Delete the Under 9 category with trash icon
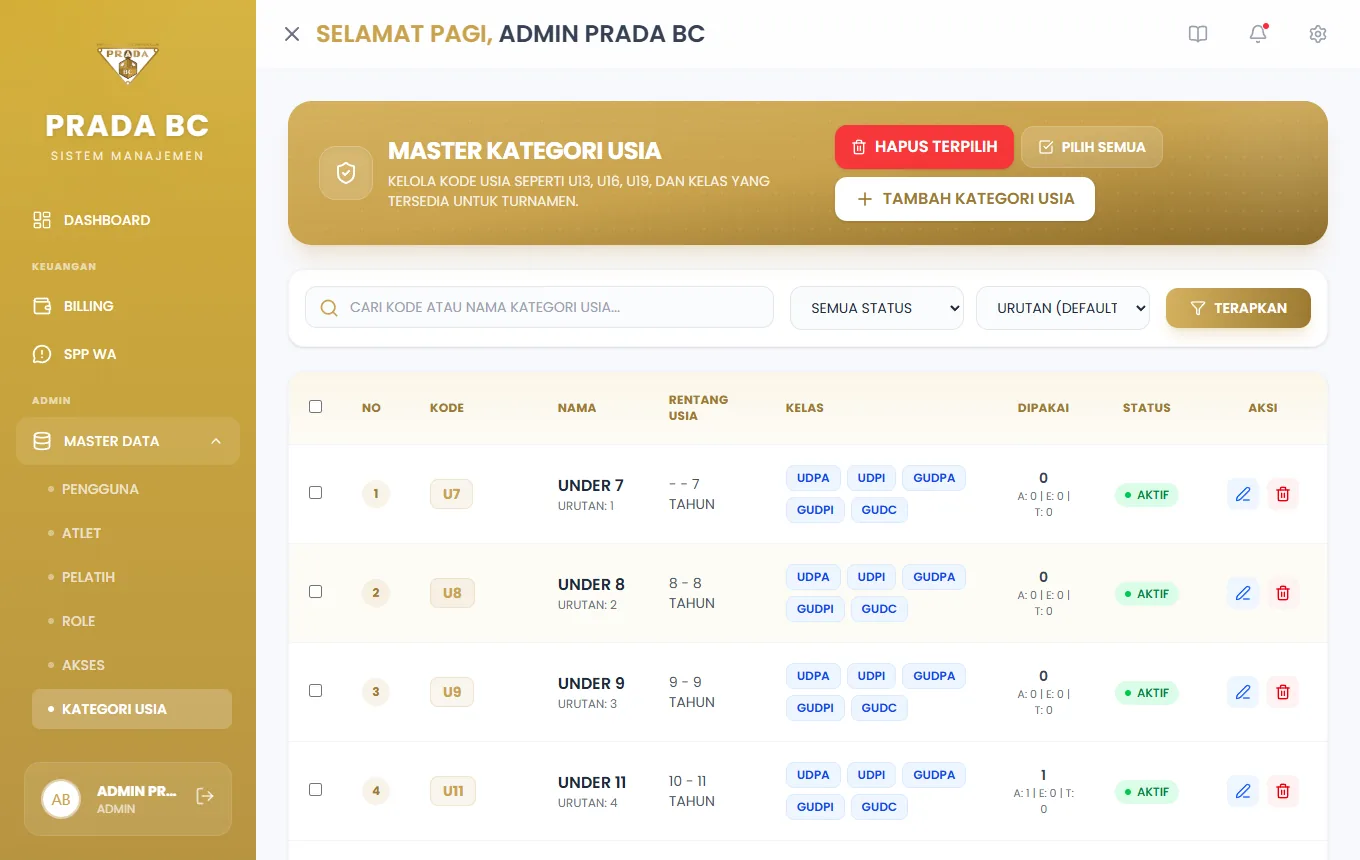Image resolution: width=1360 pixels, height=860 pixels. coord(1283,692)
